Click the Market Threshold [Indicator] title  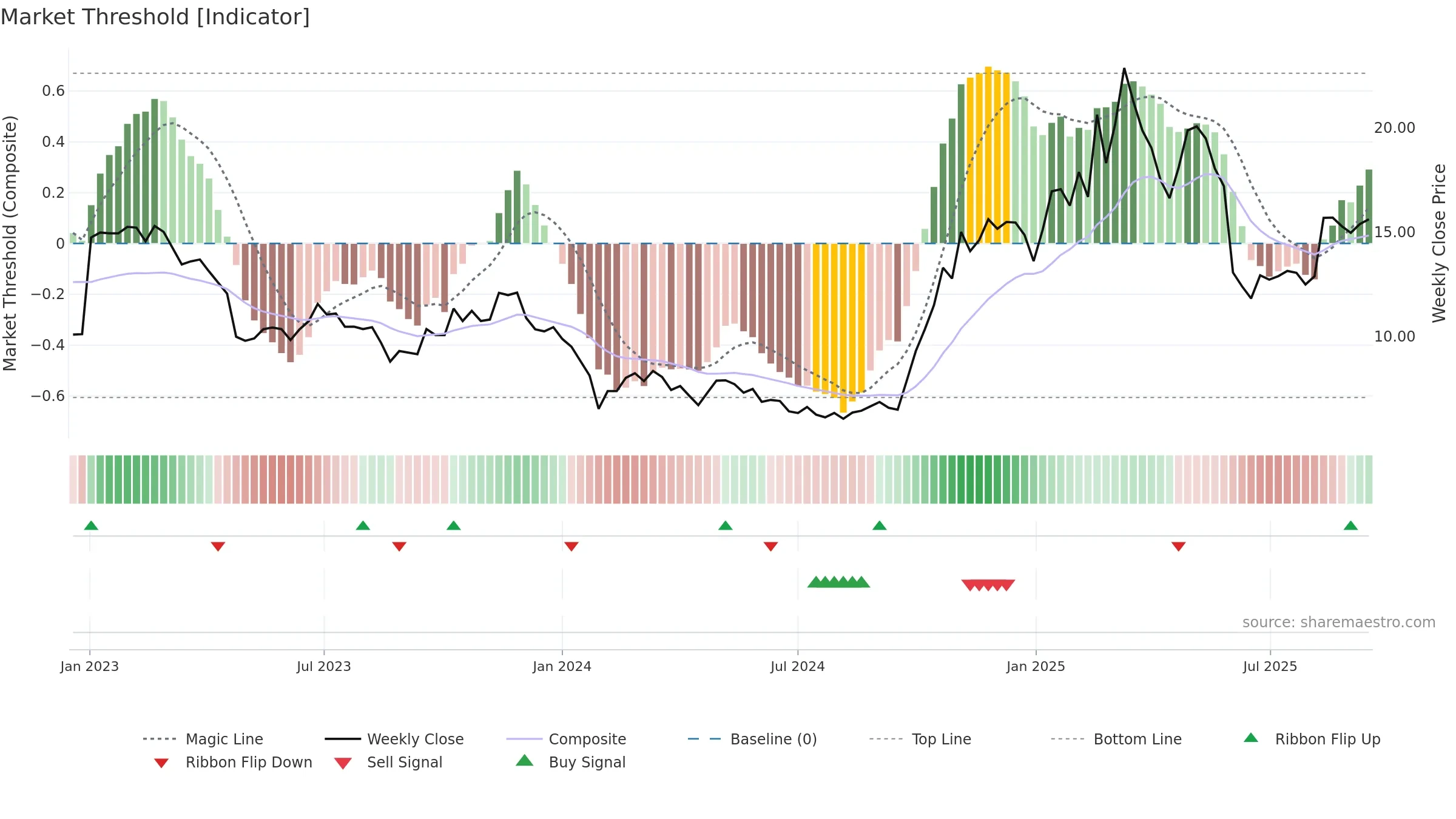[155, 17]
